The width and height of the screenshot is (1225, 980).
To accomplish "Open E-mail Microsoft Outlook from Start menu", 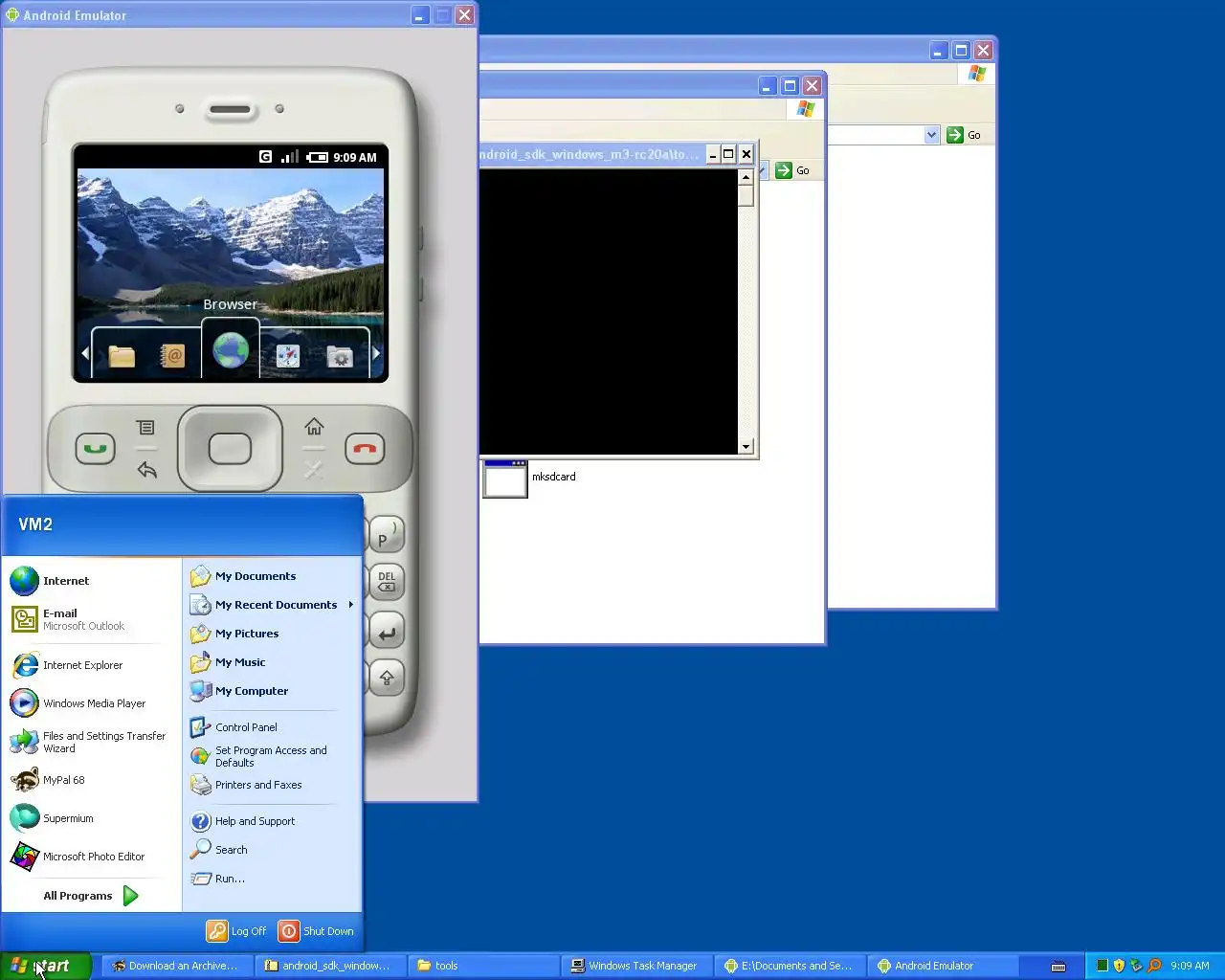I will tap(92, 619).
